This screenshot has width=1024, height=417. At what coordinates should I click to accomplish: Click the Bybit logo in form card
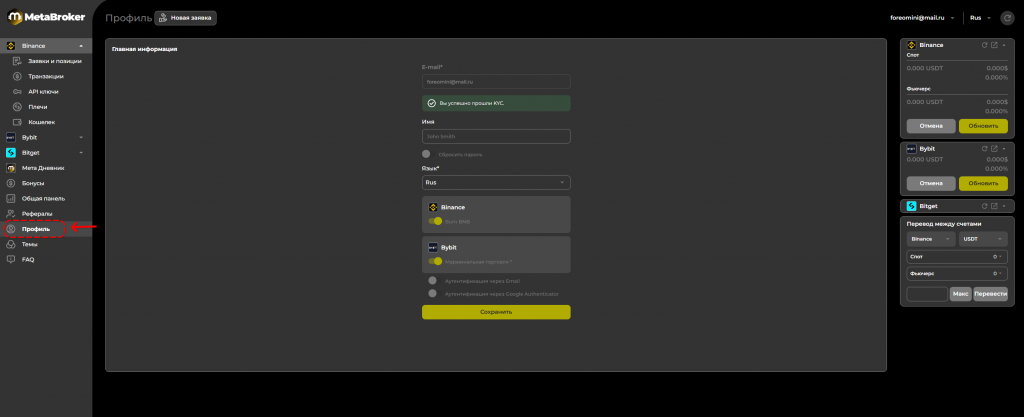433,247
